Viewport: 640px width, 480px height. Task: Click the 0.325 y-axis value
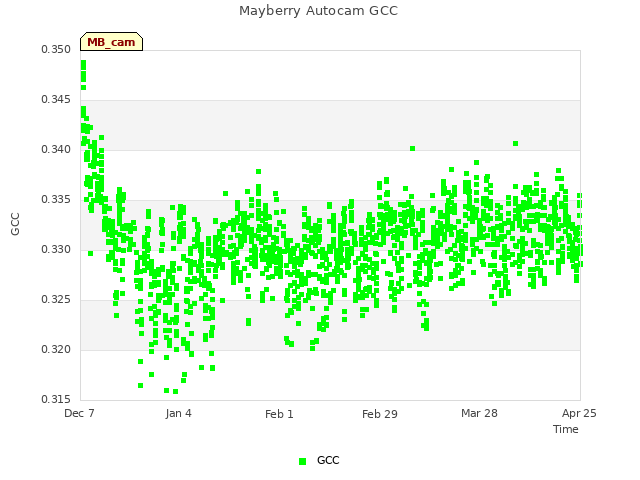coord(56,300)
